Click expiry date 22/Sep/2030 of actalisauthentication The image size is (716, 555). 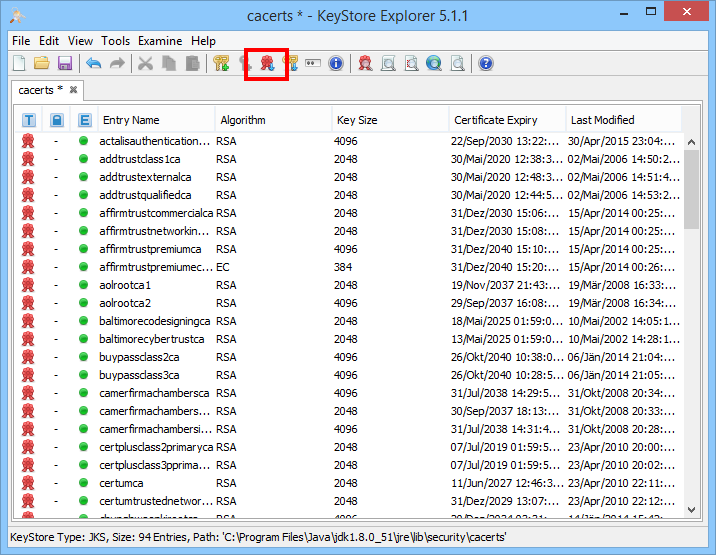point(505,141)
